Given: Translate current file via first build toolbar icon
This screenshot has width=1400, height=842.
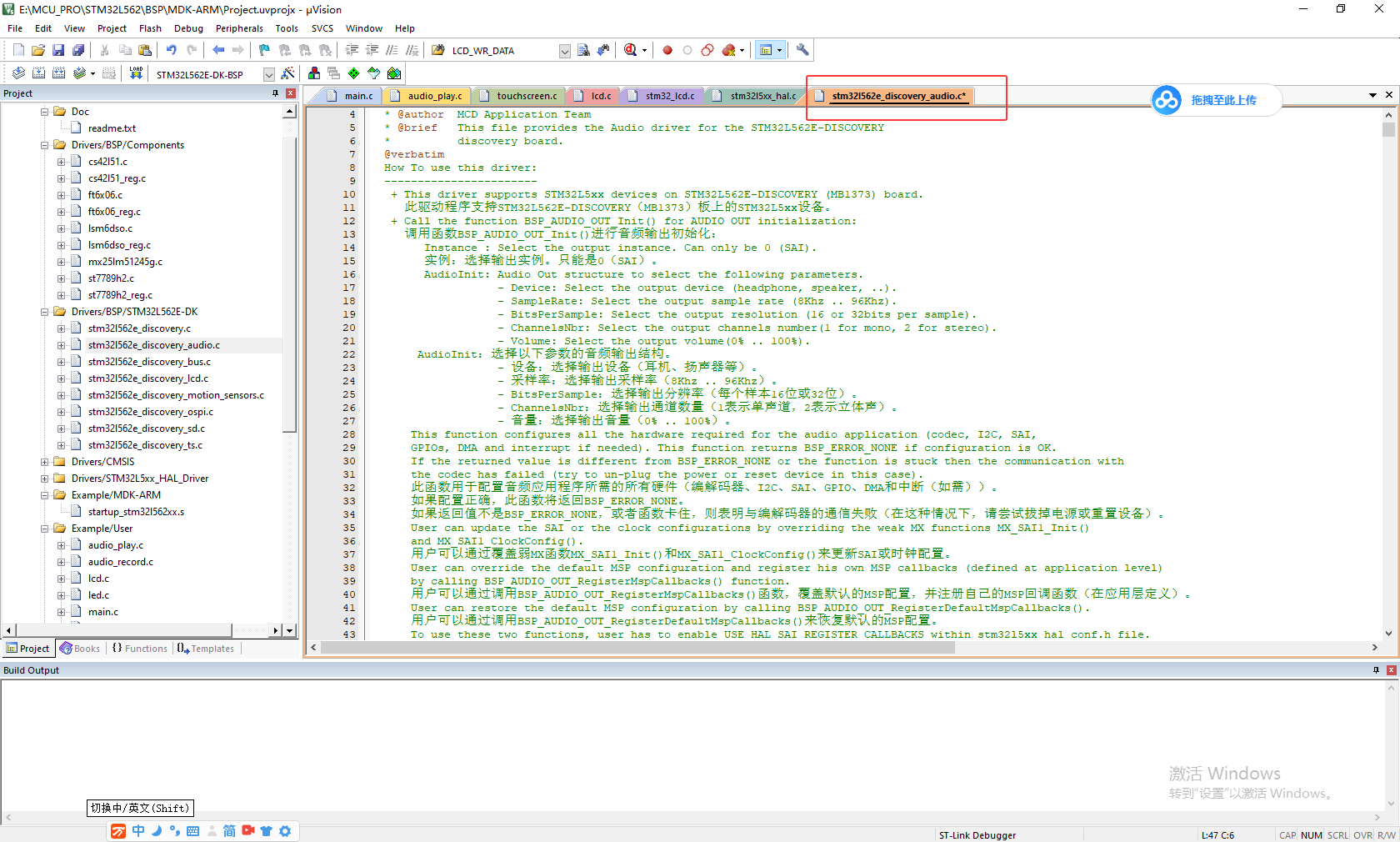Looking at the screenshot, I should click(18, 73).
